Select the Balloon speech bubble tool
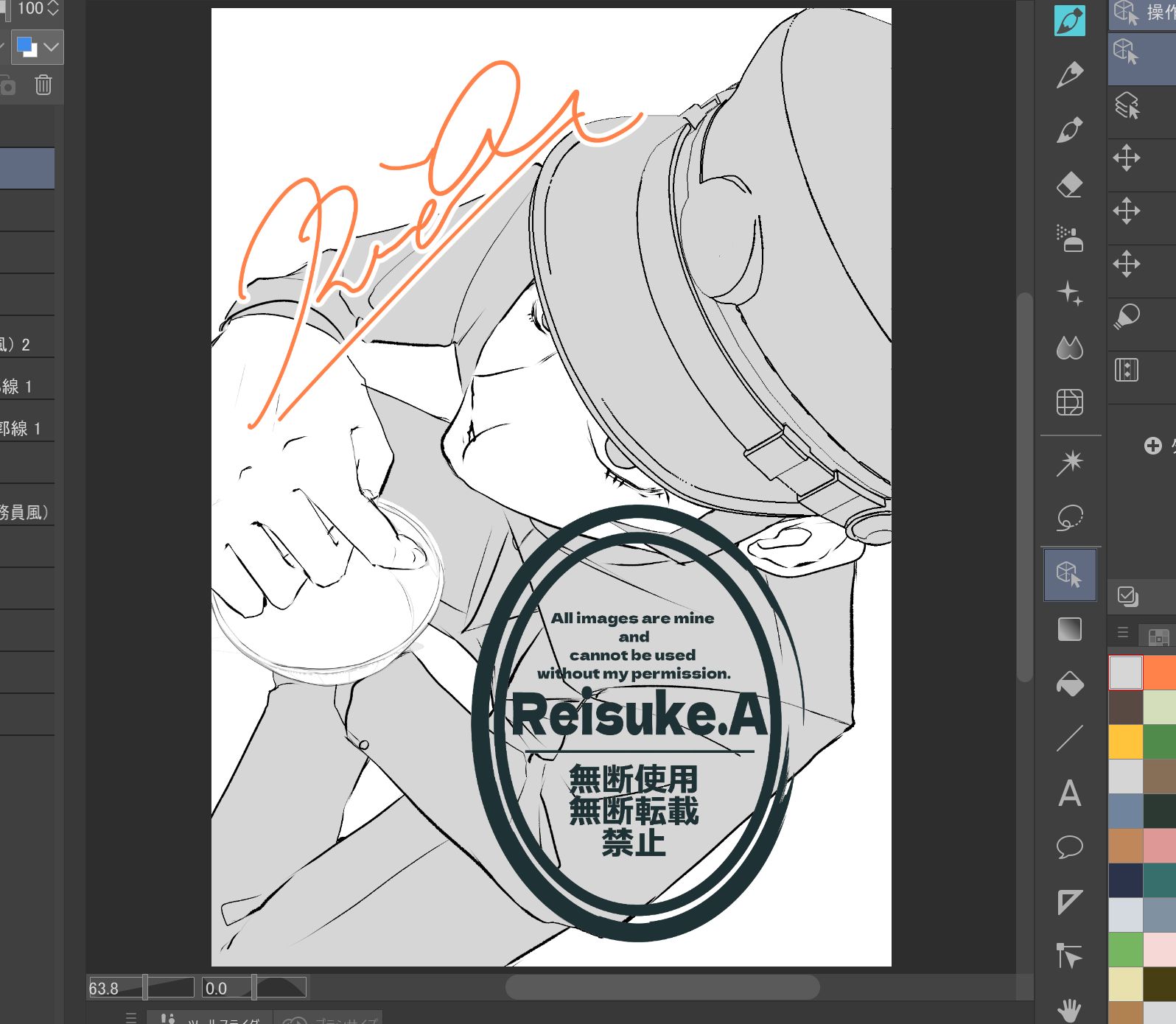This screenshot has height=1024, width=1176. (x=1069, y=847)
